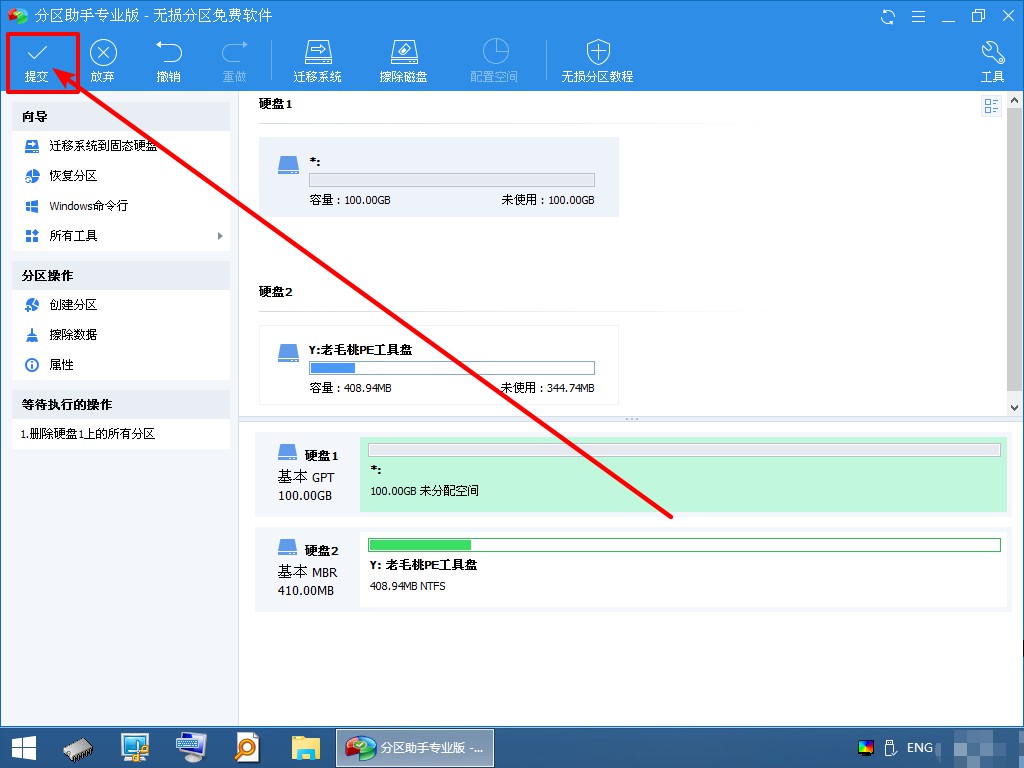
Task: Click the Y:老毛桃PE工具盘 card title
Action: pyautogui.click(x=360, y=350)
